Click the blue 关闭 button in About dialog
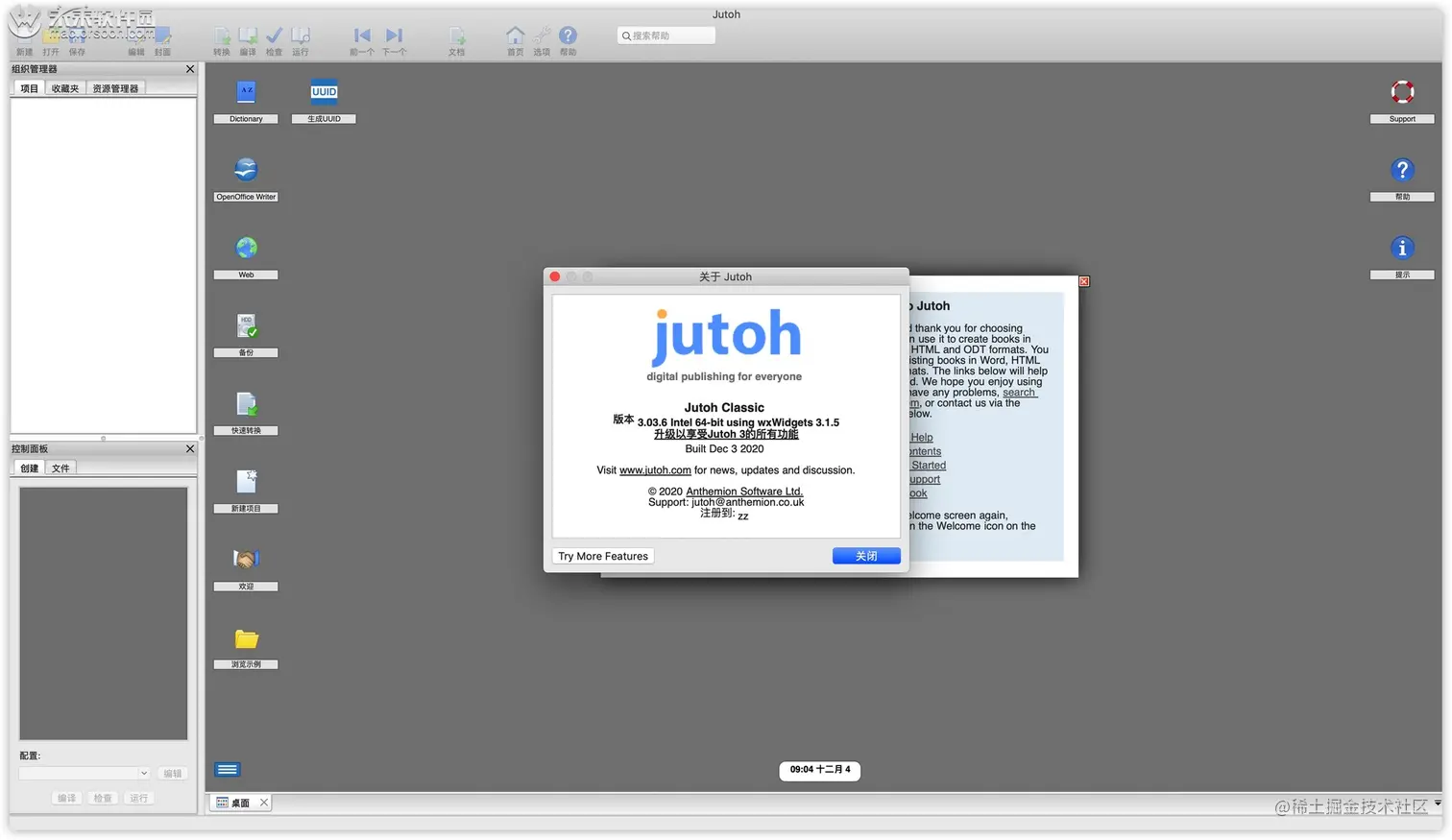 tap(866, 556)
